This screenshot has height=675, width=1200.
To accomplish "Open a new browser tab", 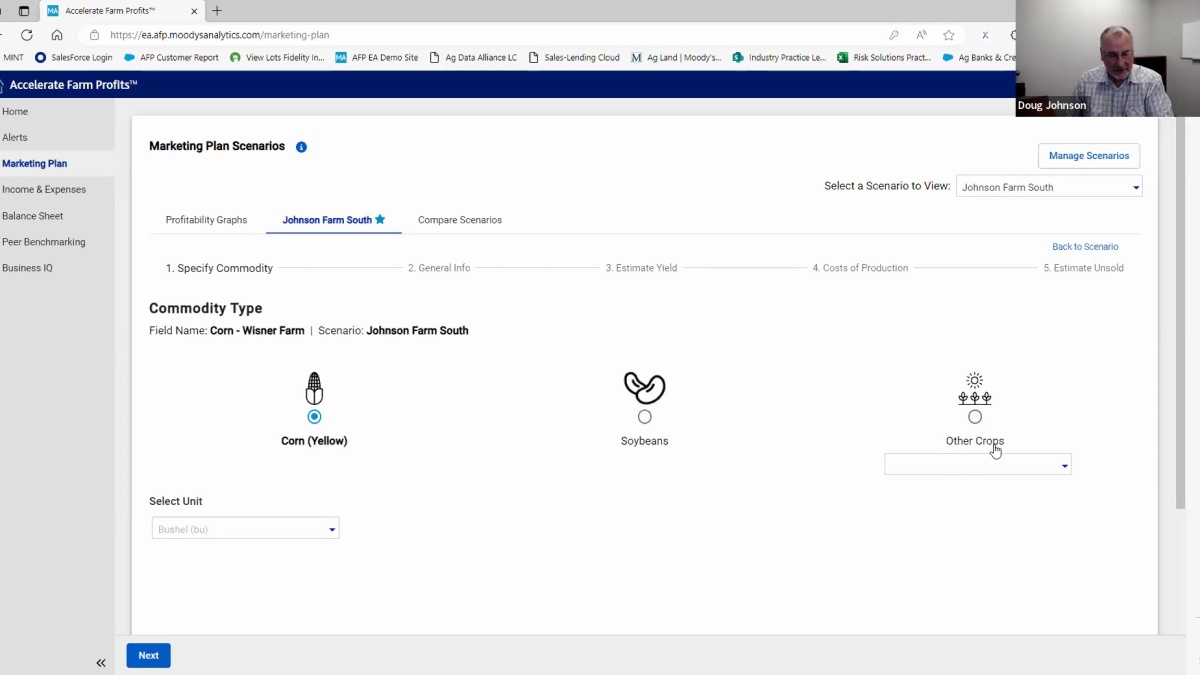I will (217, 11).
